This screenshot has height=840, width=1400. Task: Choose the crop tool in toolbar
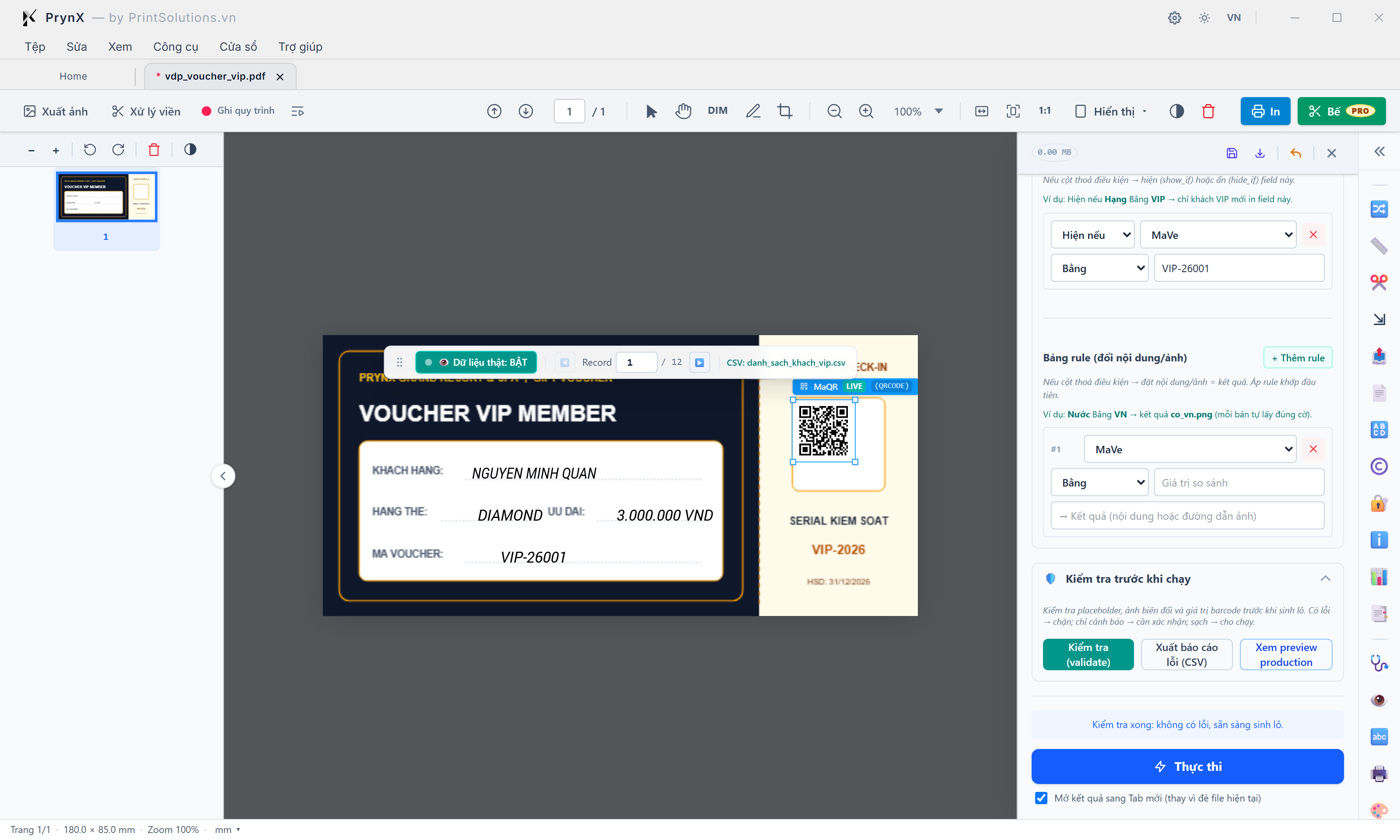coord(785,112)
